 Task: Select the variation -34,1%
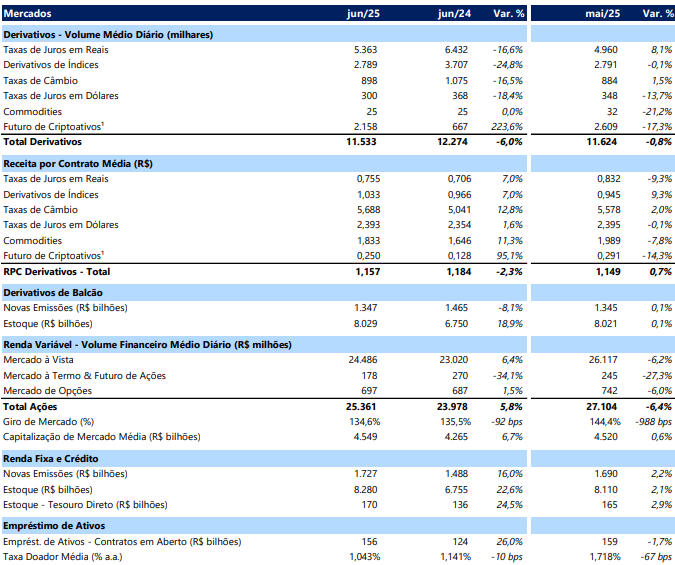(508, 376)
